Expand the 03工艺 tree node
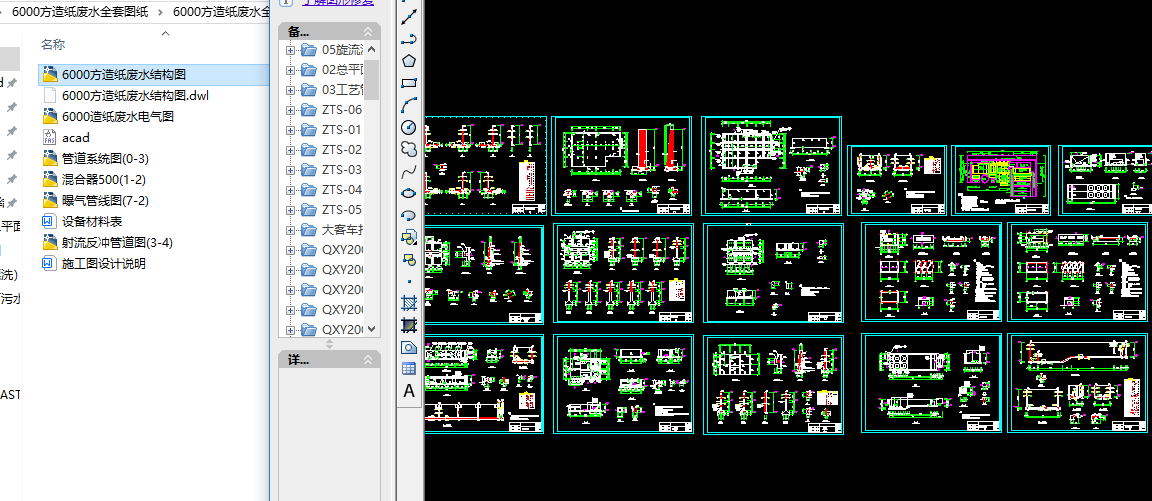The image size is (1152, 501). coord(290,90)
